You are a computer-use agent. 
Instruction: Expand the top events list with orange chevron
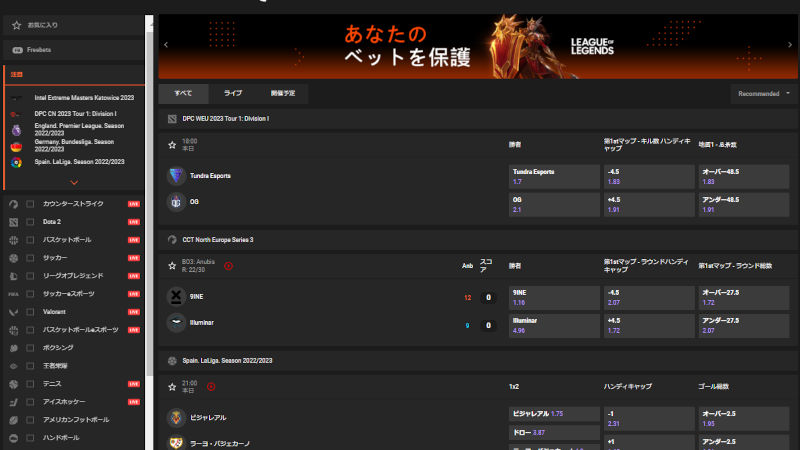click(x=74, y=182)
